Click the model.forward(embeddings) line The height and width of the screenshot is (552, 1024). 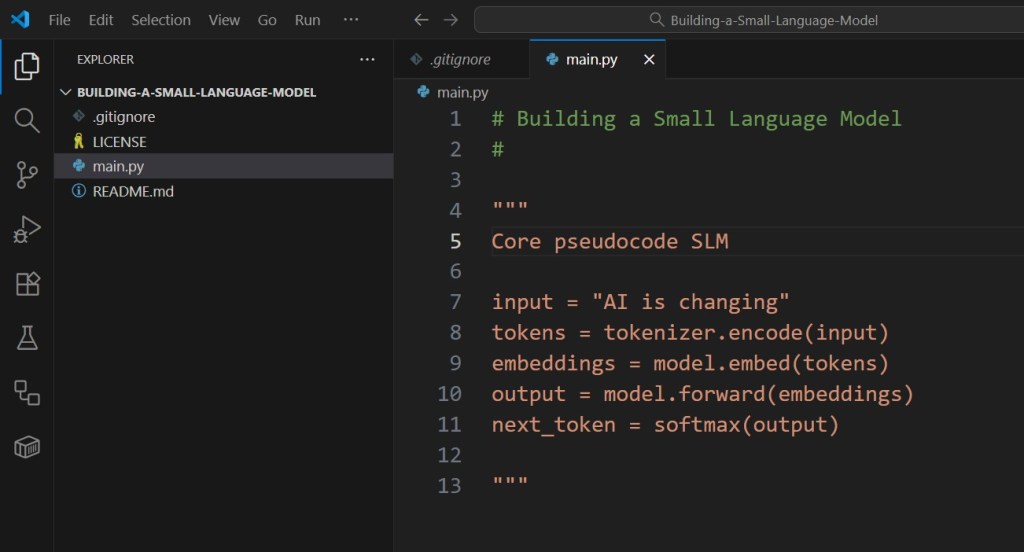tap(703, 394)
